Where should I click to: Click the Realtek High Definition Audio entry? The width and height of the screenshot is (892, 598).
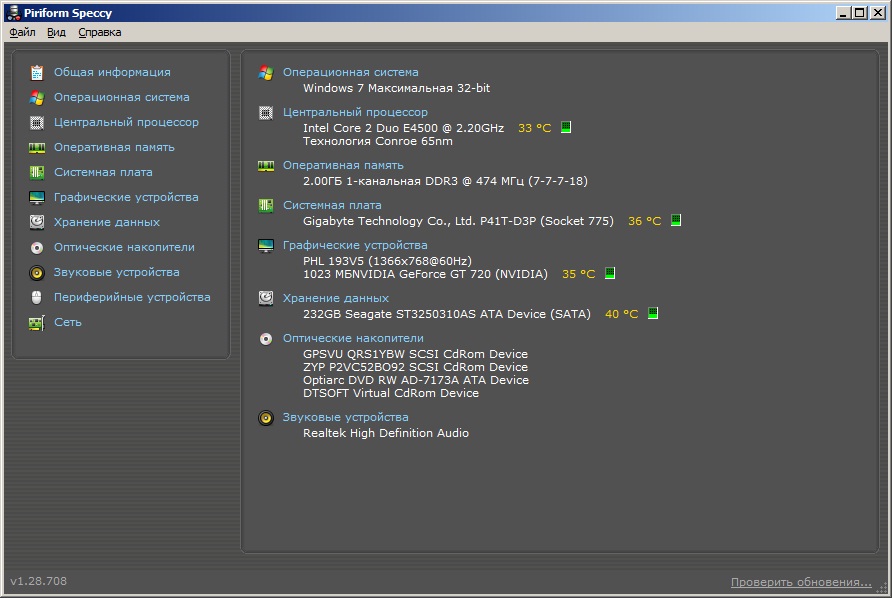point(386,433)
